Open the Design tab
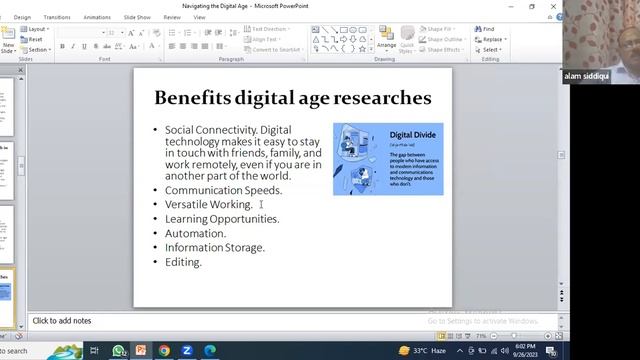The image size is (640, 360). (x=22, y=17)
